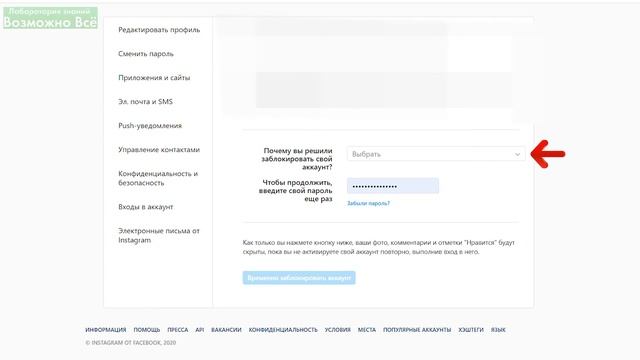Open the Редактировать профиль settings section
Image resolution: width=640 pixels, height=360 pixels.
pos(159,30)
